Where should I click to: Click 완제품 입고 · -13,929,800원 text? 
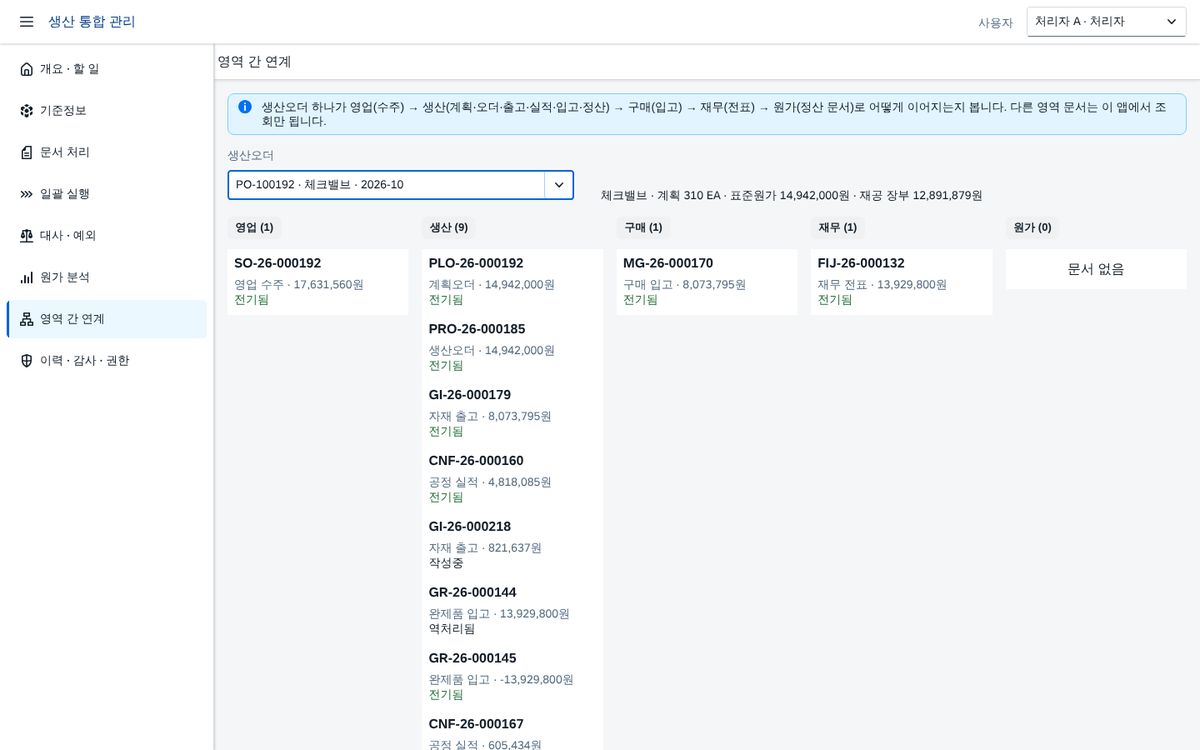pyautogui.click(x=501, y=681)
